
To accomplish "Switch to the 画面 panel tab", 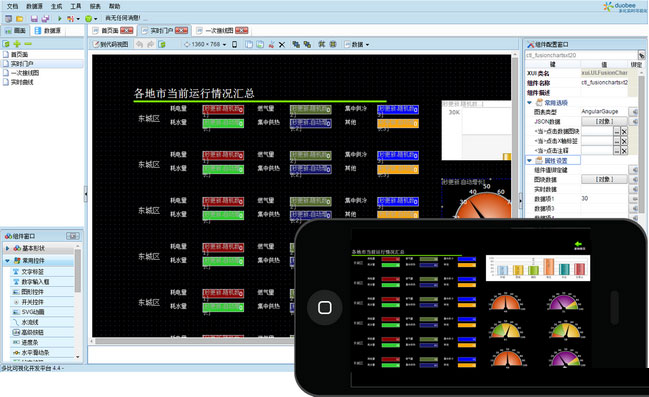I will point(15,31).
